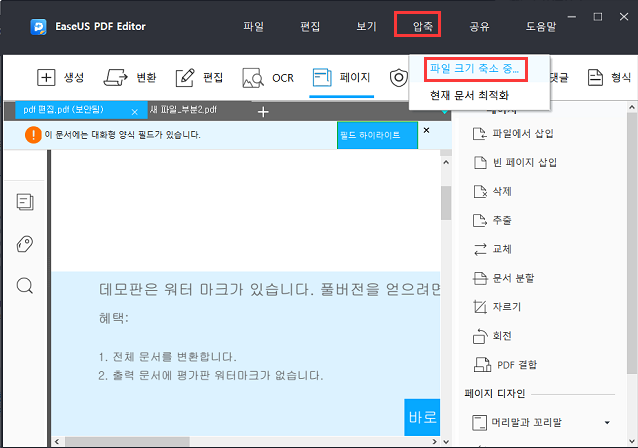Click the 교체 swap icon
The width and height of the screenshot is (638, 448).
click(480, 249)
